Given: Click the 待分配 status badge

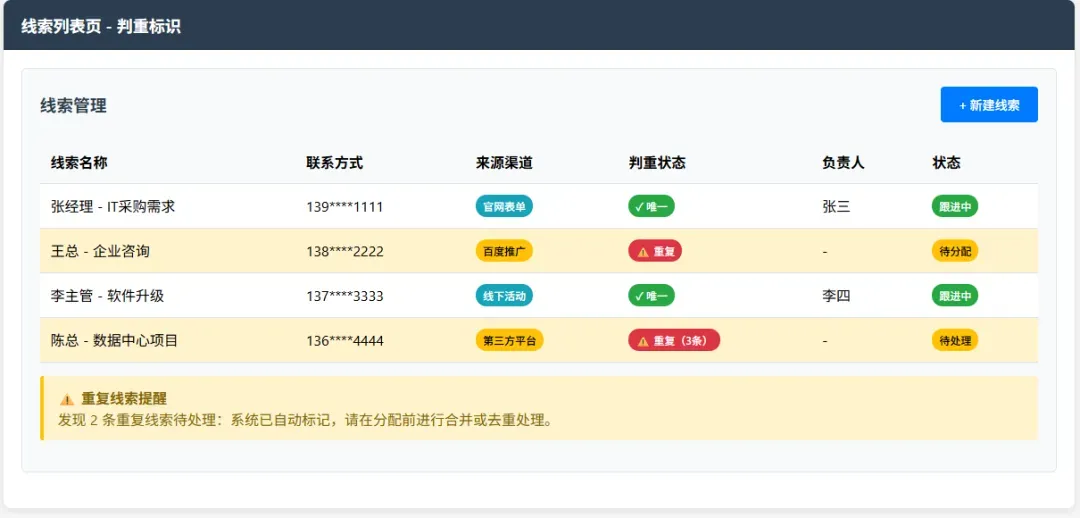Looking at the screenshot, I should coord(954,251).
